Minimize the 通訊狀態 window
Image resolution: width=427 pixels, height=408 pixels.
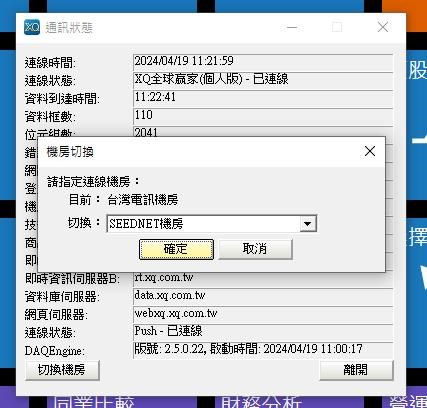coord(292,27)
